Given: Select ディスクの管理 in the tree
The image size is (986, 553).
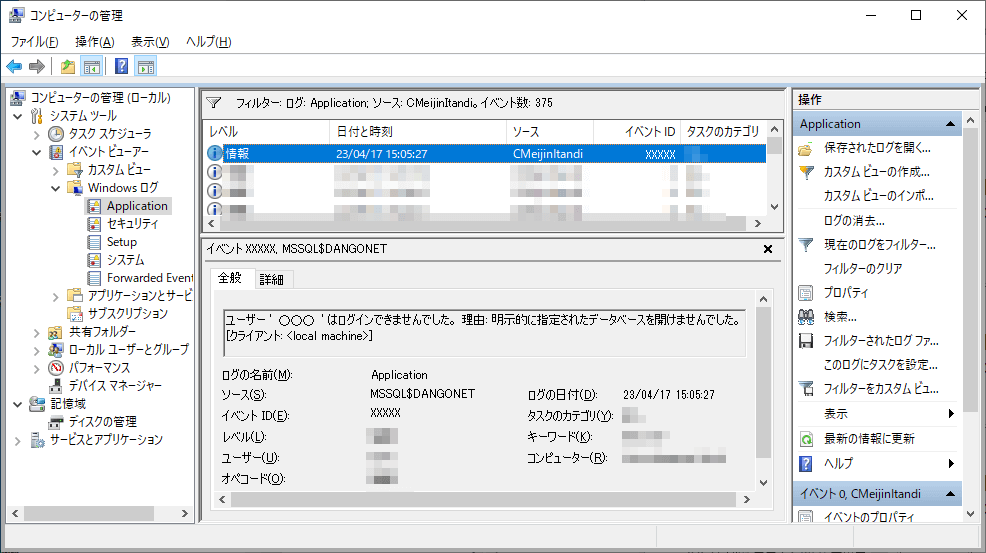Looking at the screenshot, I should point(102,421).
